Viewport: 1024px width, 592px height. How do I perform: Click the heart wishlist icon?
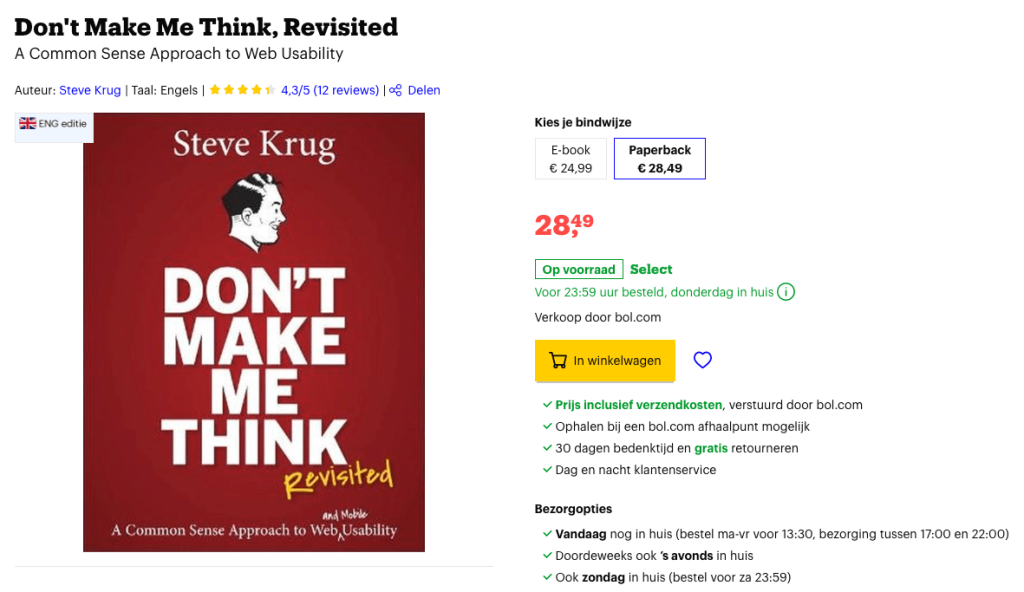(x=703, y=360)
